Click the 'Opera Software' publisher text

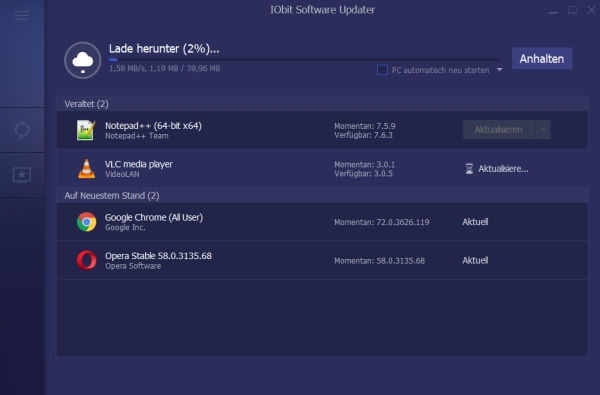tap(133, 266)
